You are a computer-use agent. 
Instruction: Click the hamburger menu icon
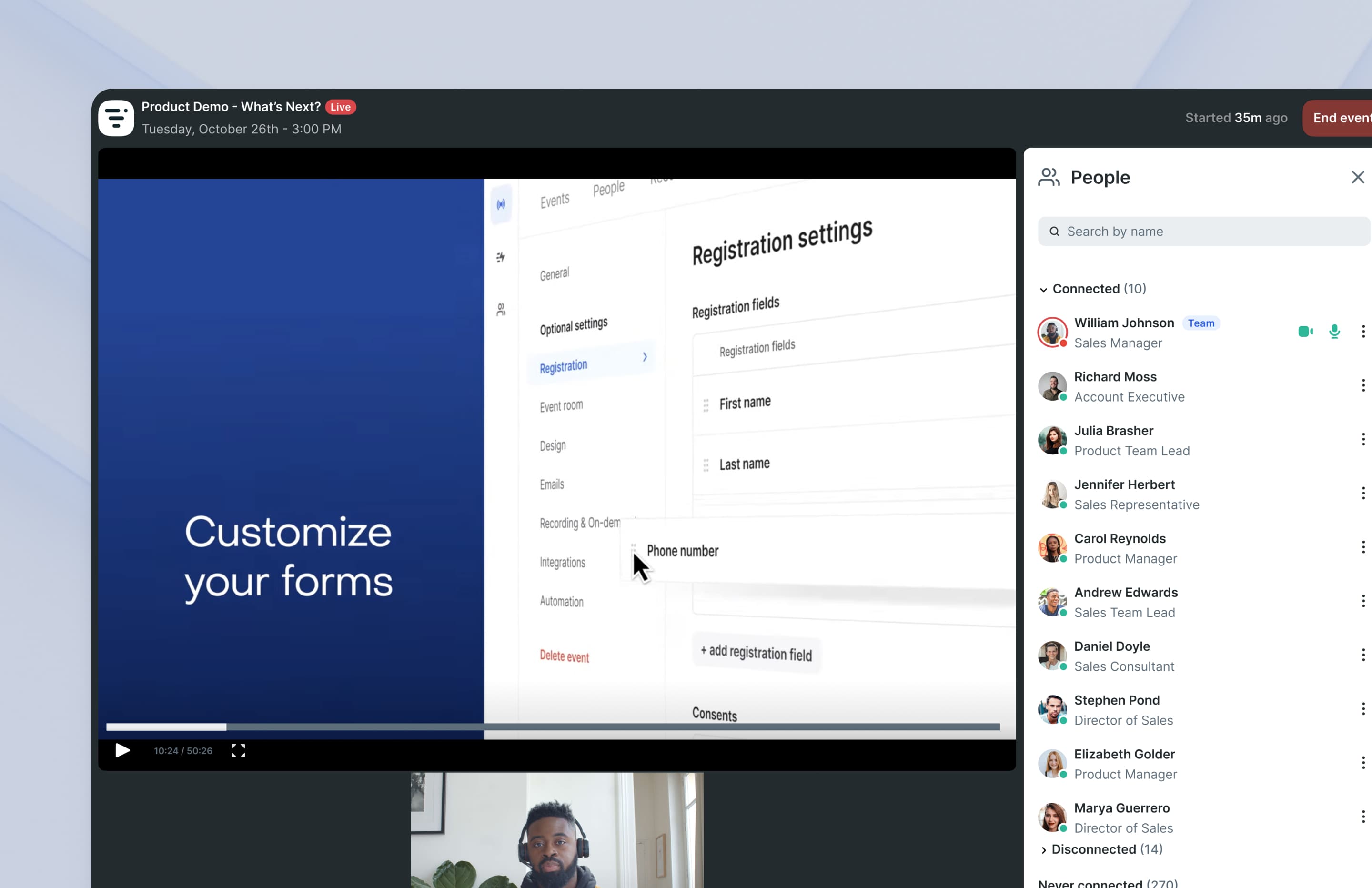click(x=118, y=118)
